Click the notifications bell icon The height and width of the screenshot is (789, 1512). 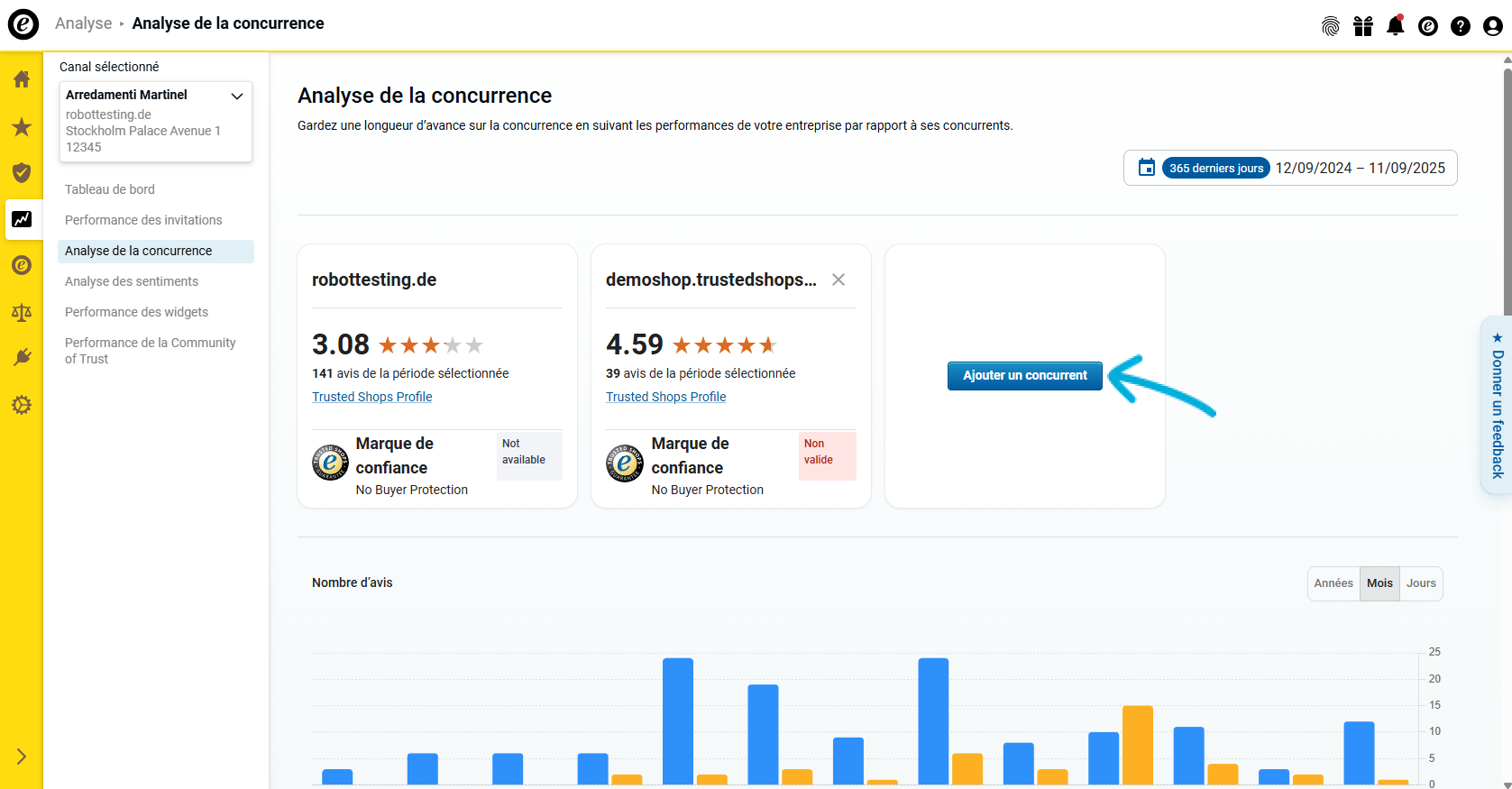[x=1395, y=26]
